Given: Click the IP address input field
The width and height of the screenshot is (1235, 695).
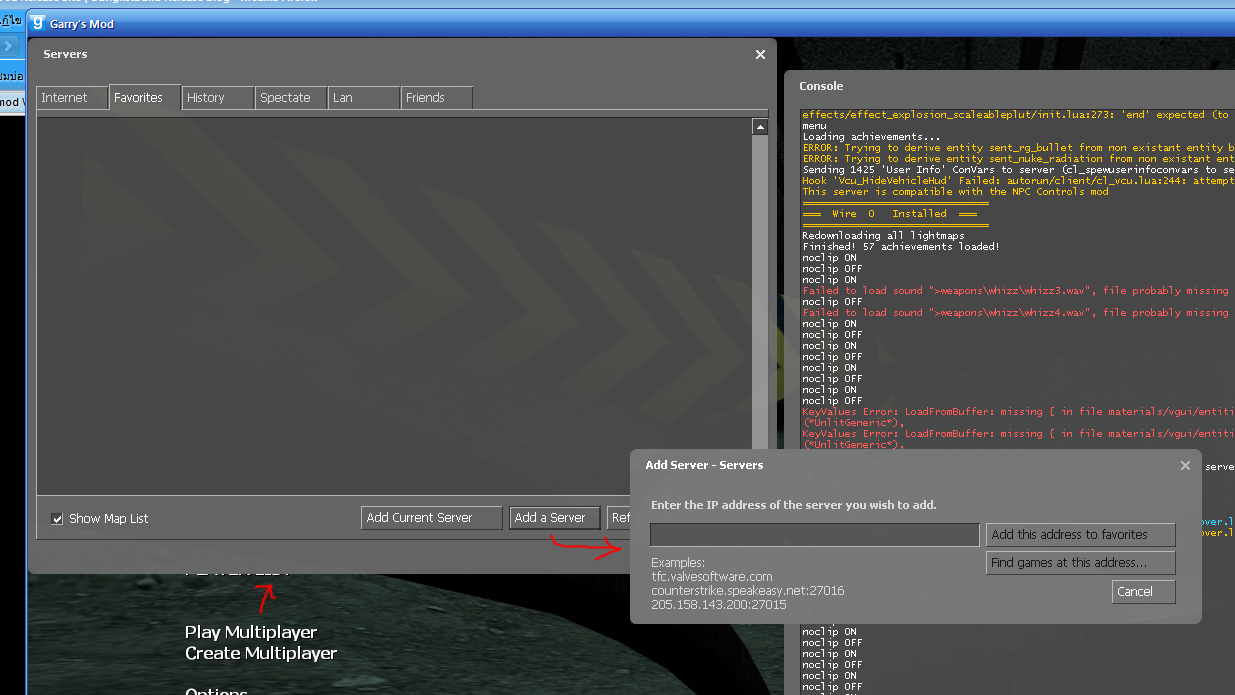Looking at the screenshot, I should pos(814,535).
